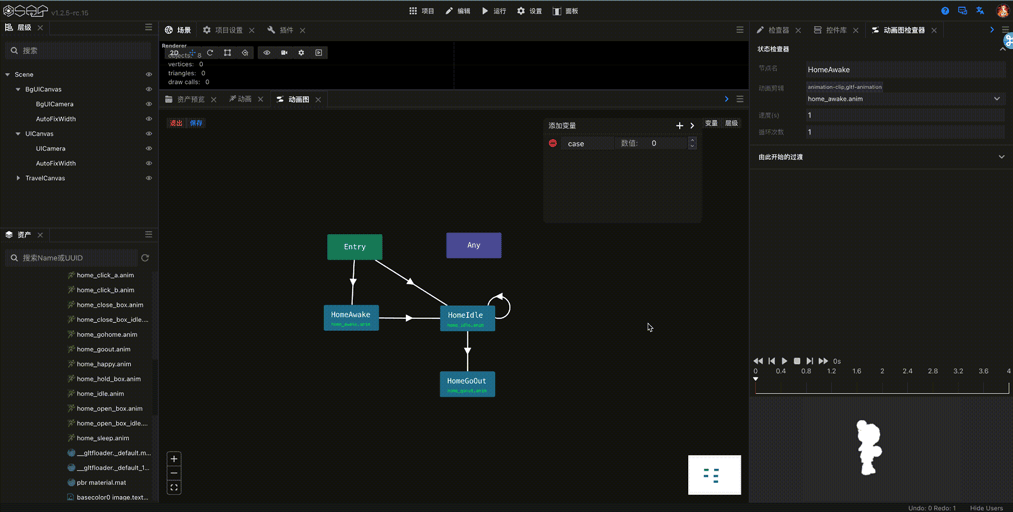The image size is (1013, 512).
Task: Remove the 'case' variable with red minus icon
Action: (x=553, y=143)
